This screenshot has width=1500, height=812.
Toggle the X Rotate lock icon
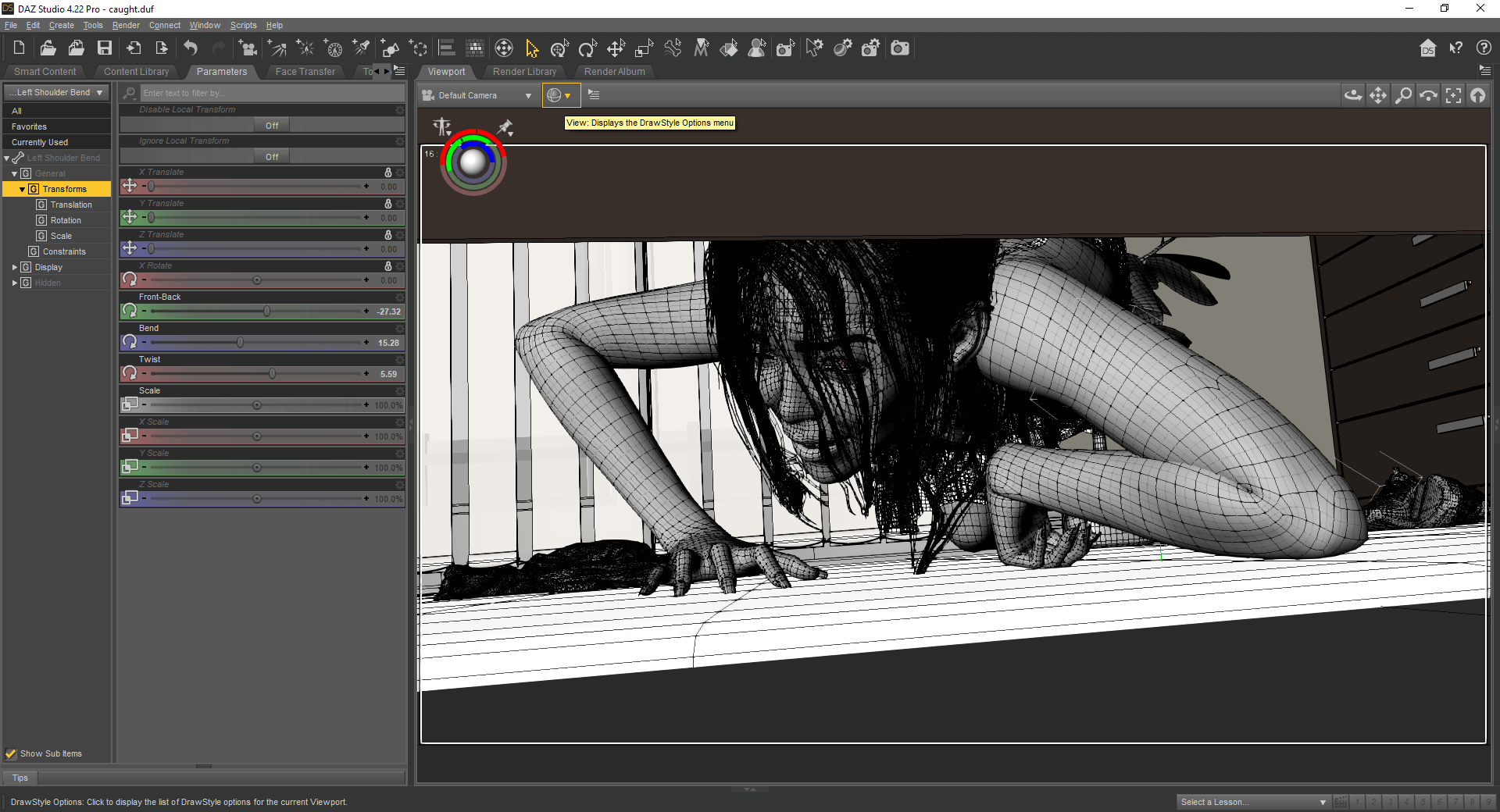[x=388, y=266]
